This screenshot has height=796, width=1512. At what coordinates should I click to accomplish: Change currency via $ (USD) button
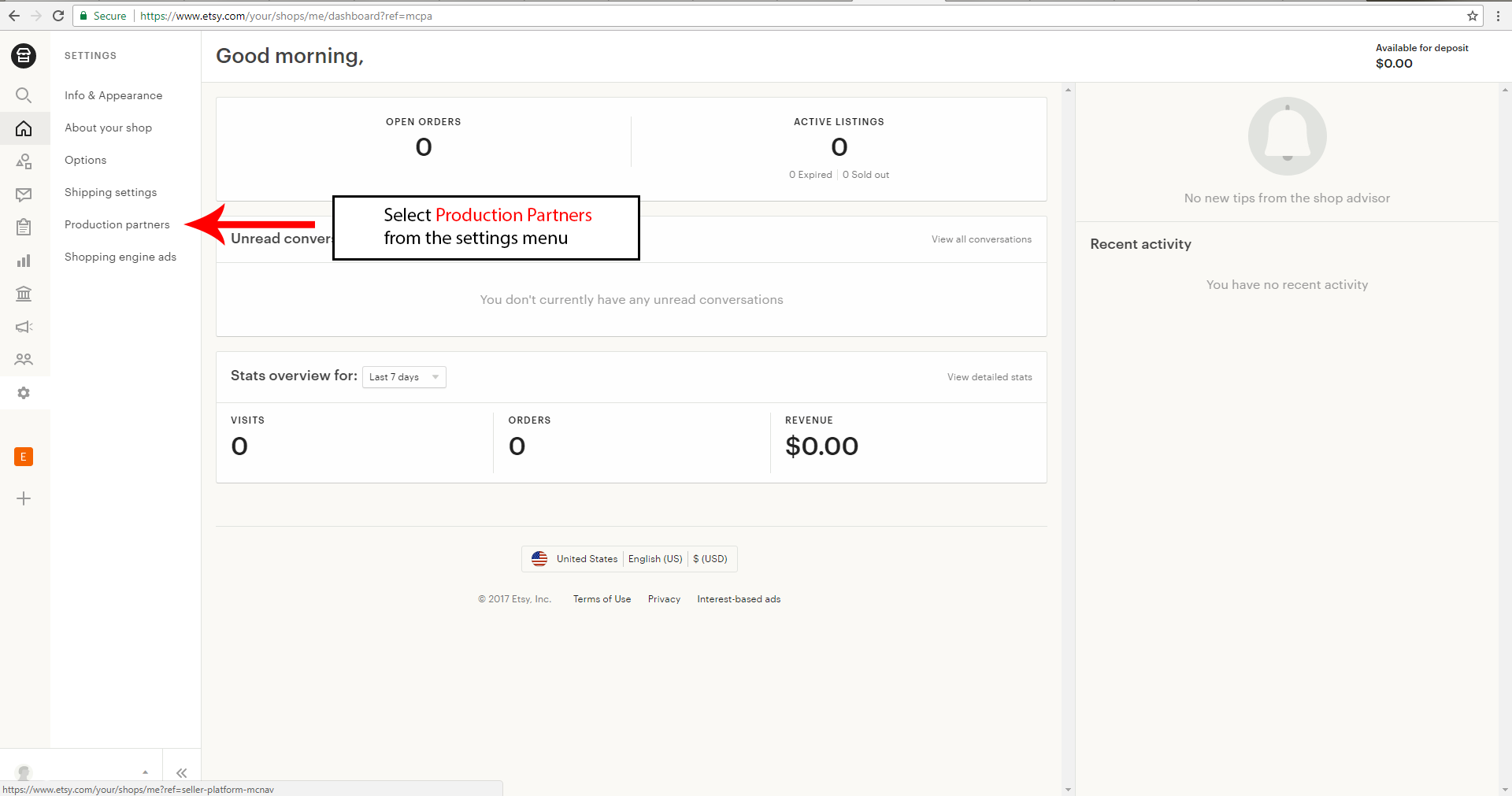coord(710,559)
